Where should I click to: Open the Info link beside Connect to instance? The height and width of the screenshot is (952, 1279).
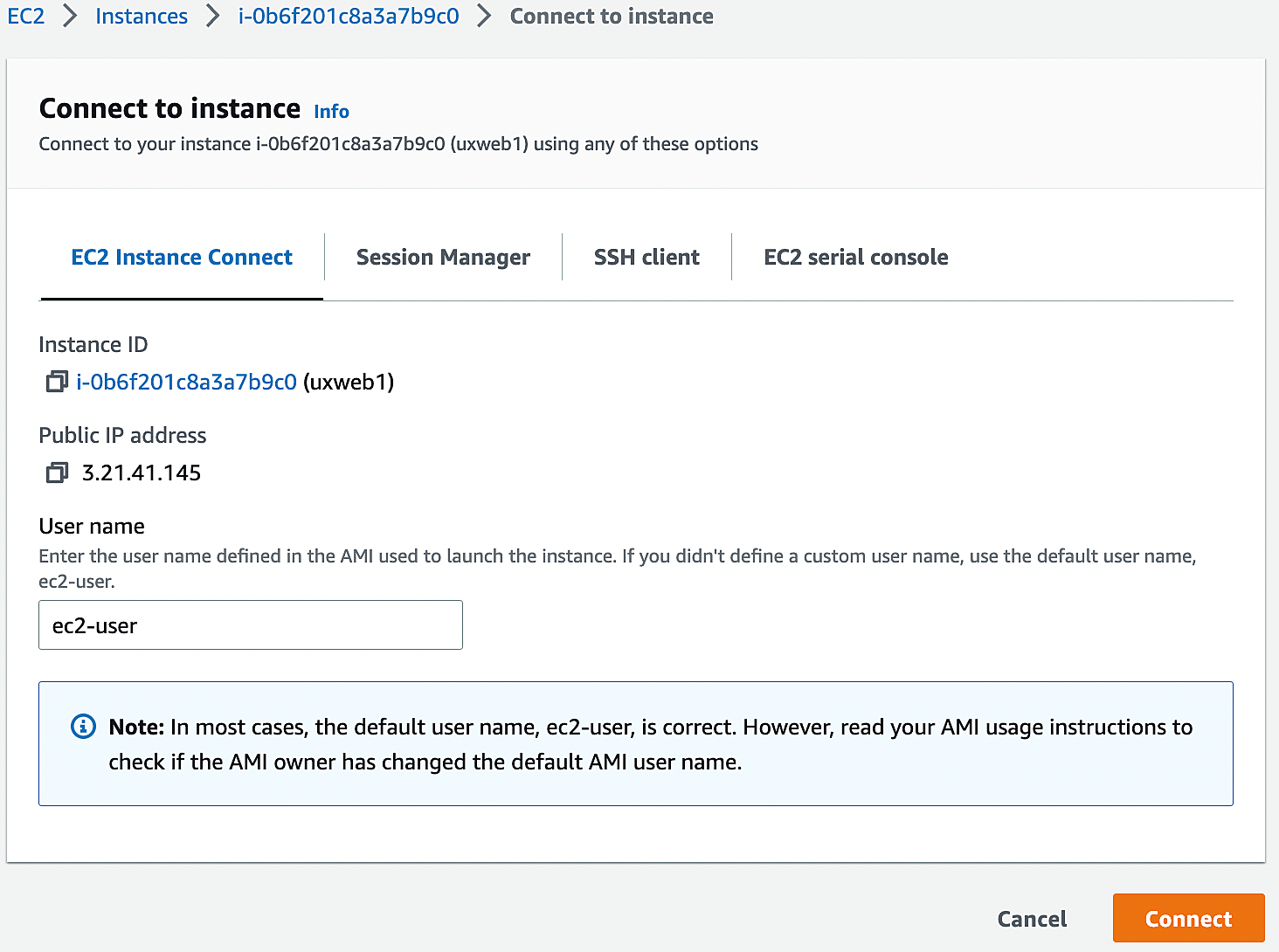331,112
